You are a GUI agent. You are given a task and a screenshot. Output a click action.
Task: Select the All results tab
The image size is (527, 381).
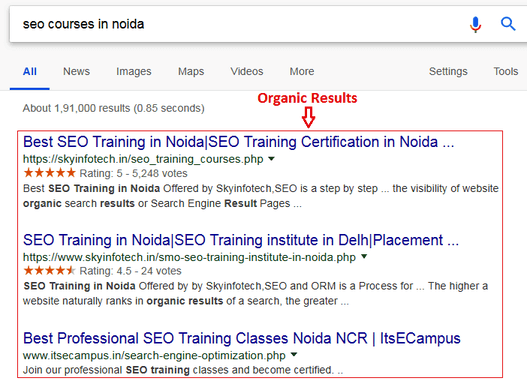30,72
